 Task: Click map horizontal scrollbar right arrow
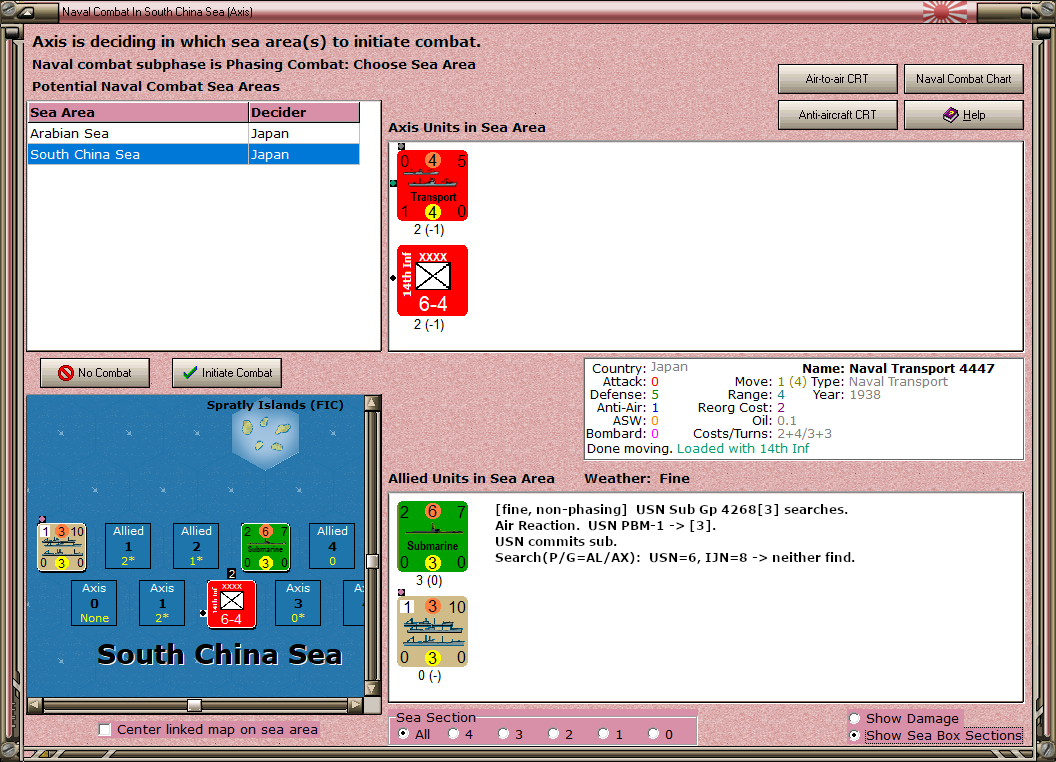tap(356, 705)
